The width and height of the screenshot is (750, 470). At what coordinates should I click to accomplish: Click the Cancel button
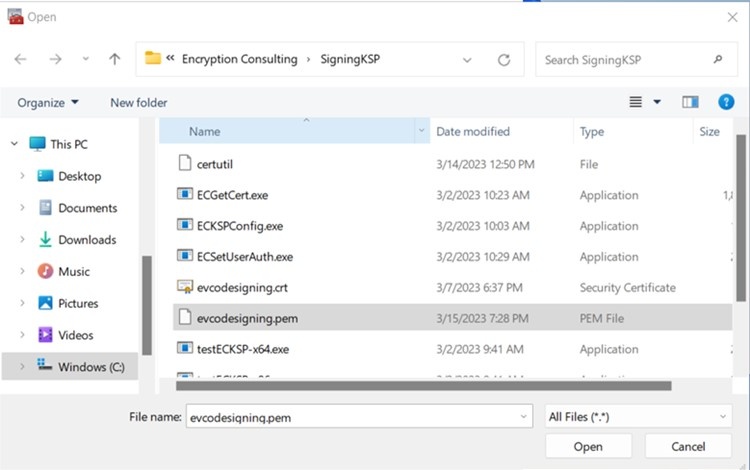pyautogui.click(x=688, y=447)
